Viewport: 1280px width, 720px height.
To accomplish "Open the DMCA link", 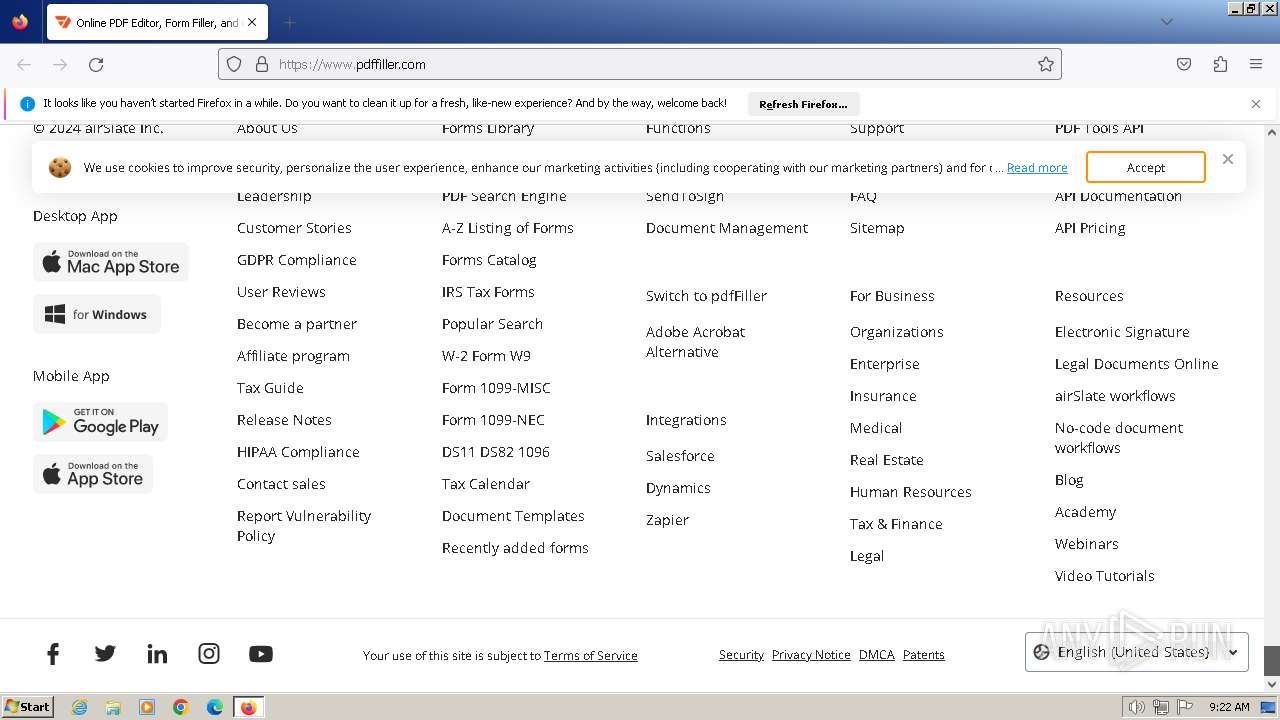I will (877, 655).
